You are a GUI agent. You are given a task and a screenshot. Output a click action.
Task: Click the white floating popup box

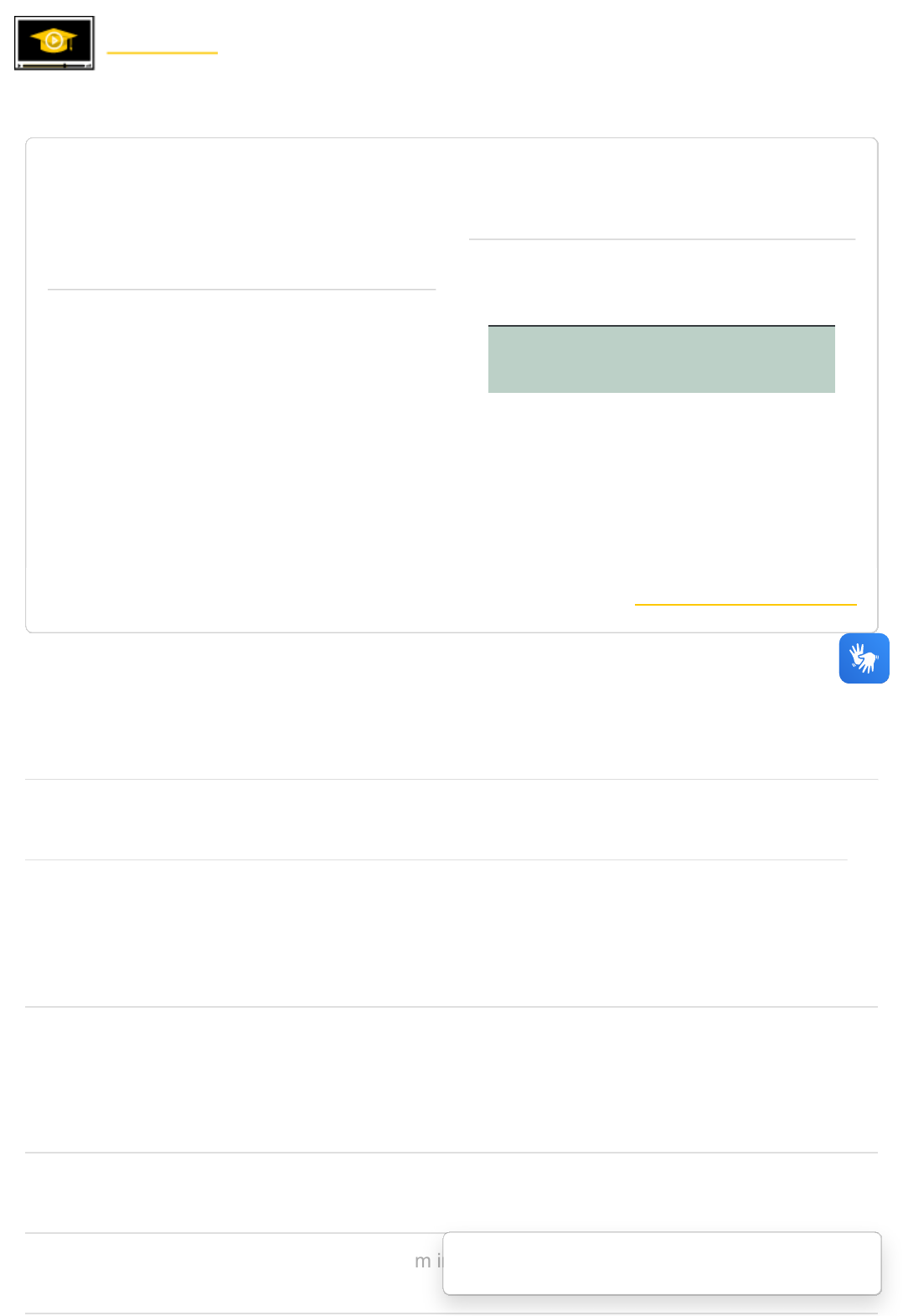(x=661, y=1262)
